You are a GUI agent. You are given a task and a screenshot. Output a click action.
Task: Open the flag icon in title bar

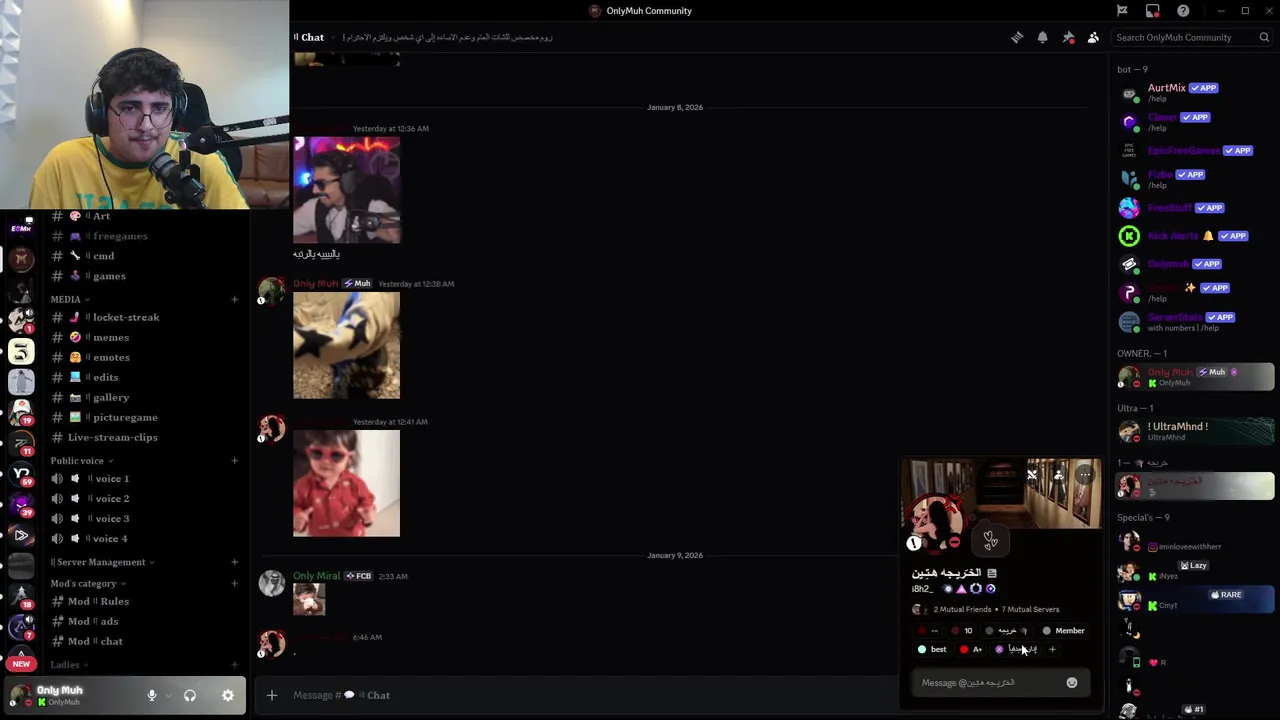1122,11
